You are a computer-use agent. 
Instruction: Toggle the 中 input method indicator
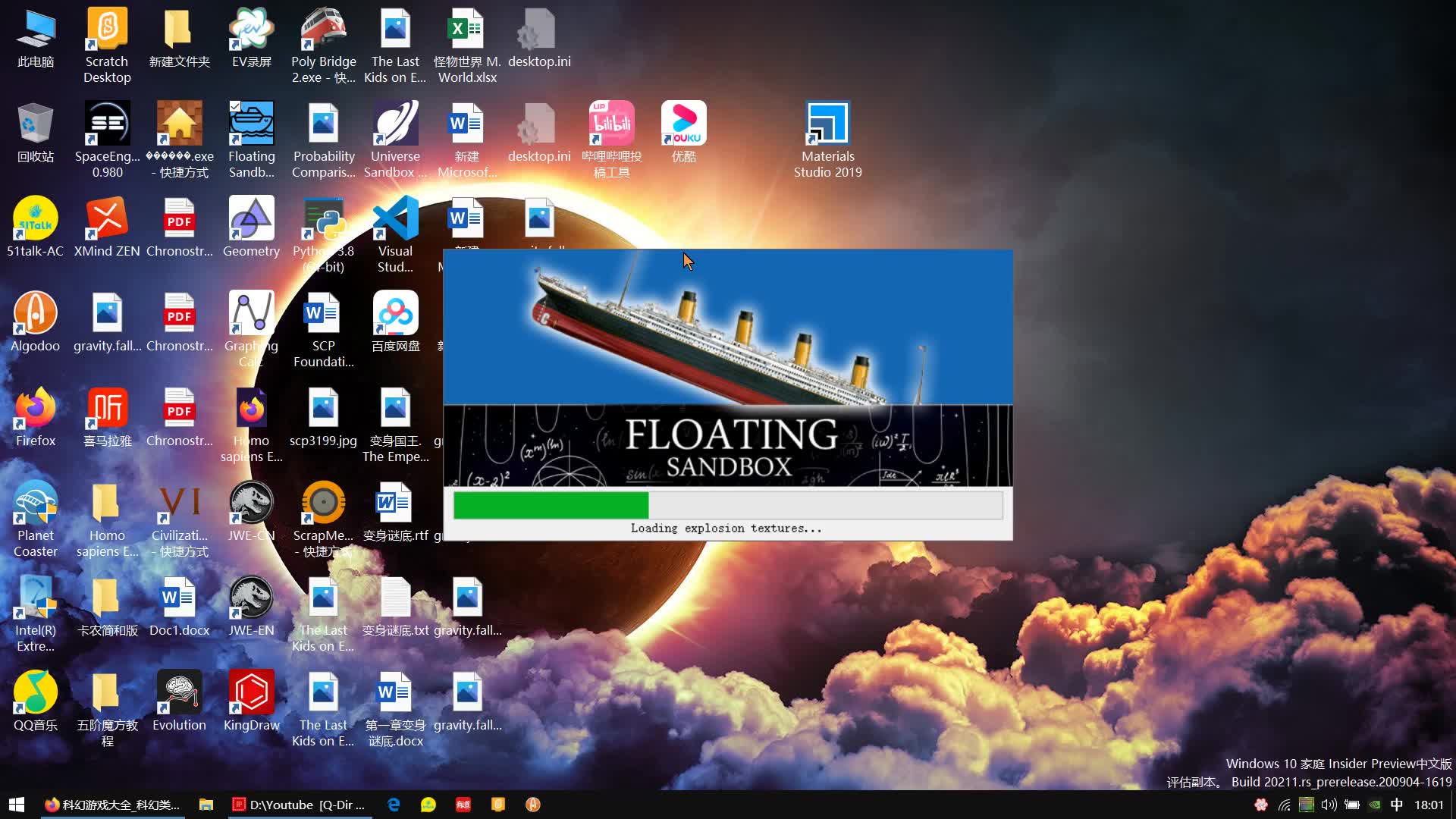coord(1396,805)
